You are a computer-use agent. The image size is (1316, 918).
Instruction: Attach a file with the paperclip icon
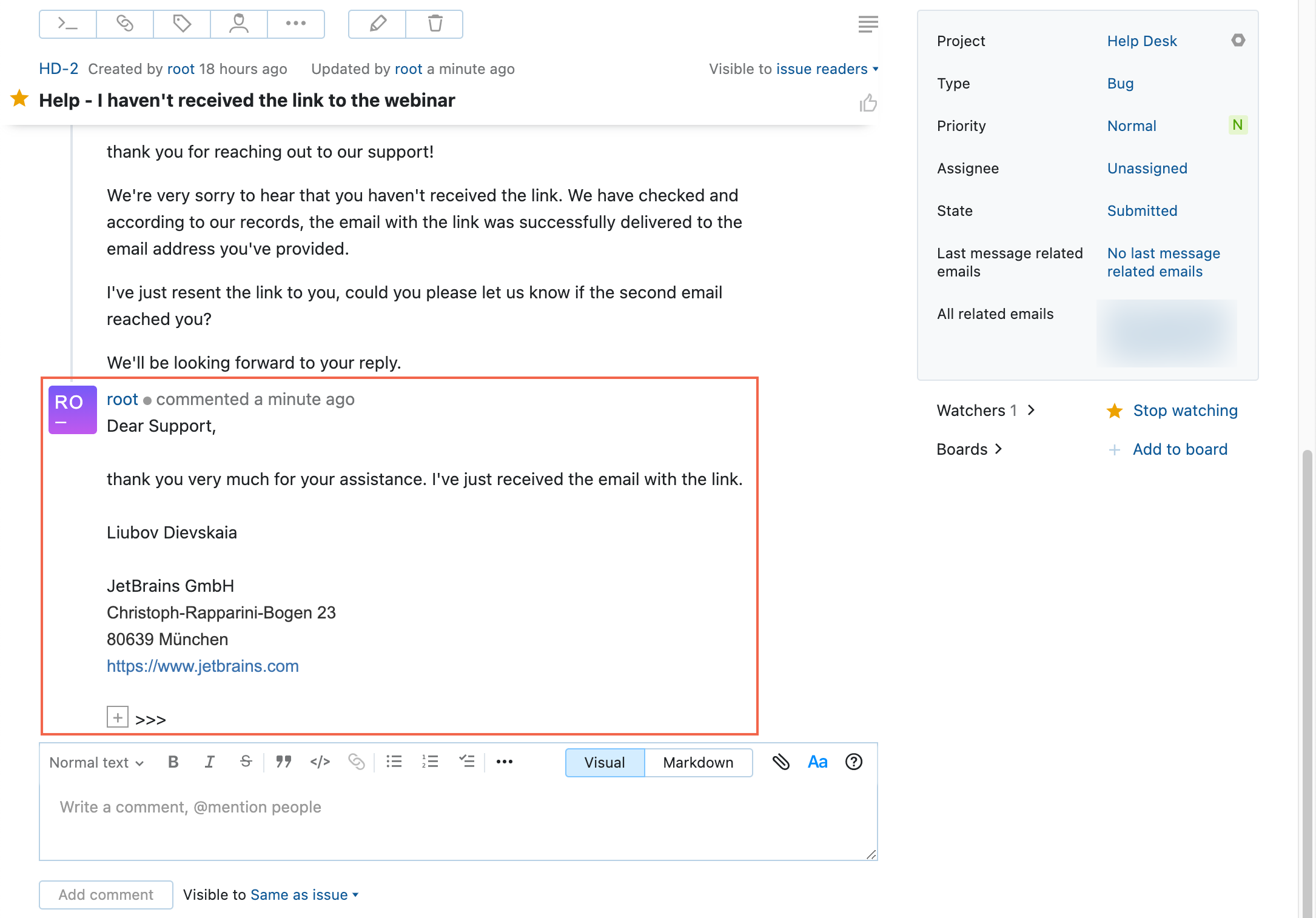click(781, 762)
